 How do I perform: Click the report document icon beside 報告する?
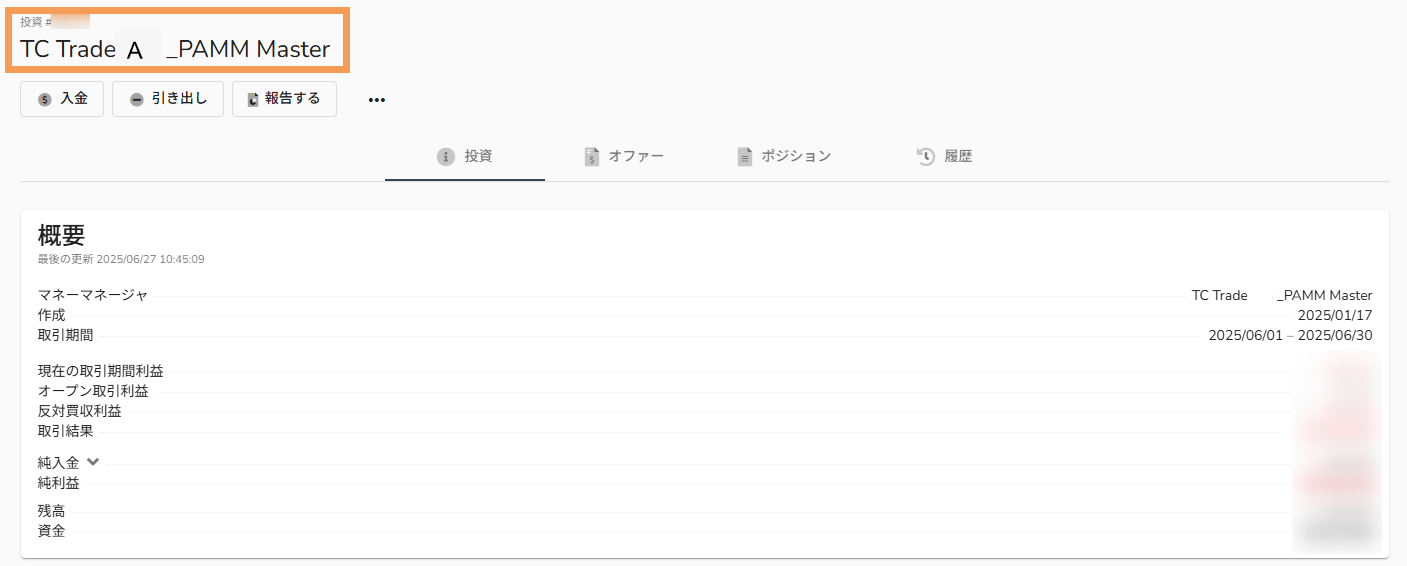[x=253, y=100]
